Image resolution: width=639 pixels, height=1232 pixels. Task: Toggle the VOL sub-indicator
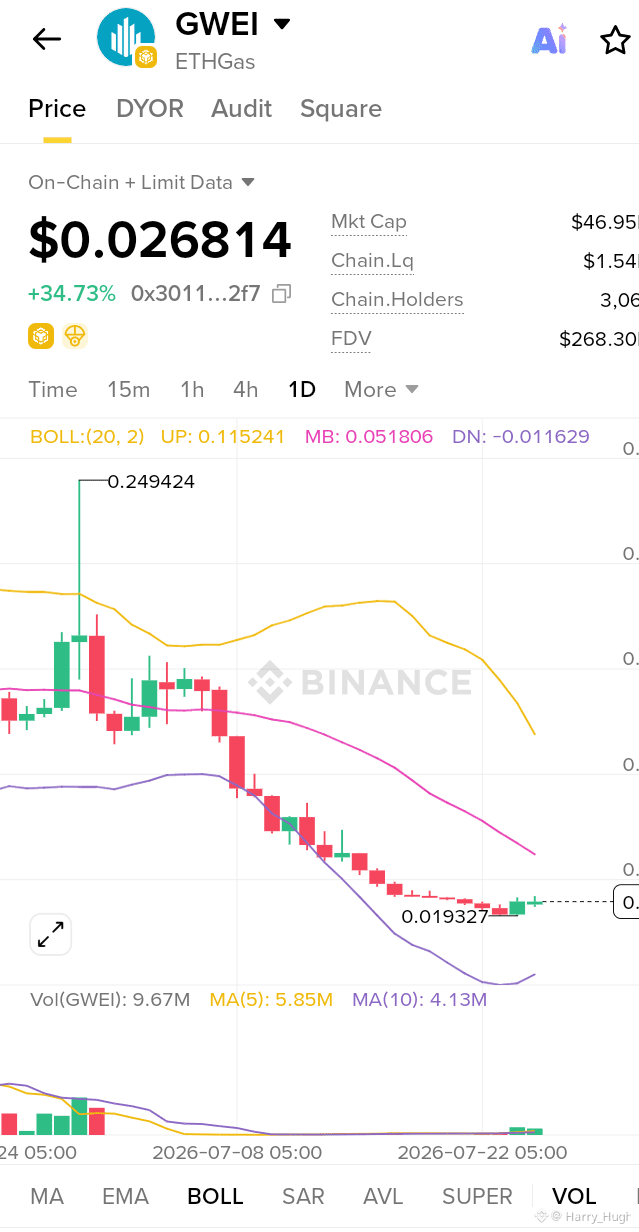click(574, 1196)
